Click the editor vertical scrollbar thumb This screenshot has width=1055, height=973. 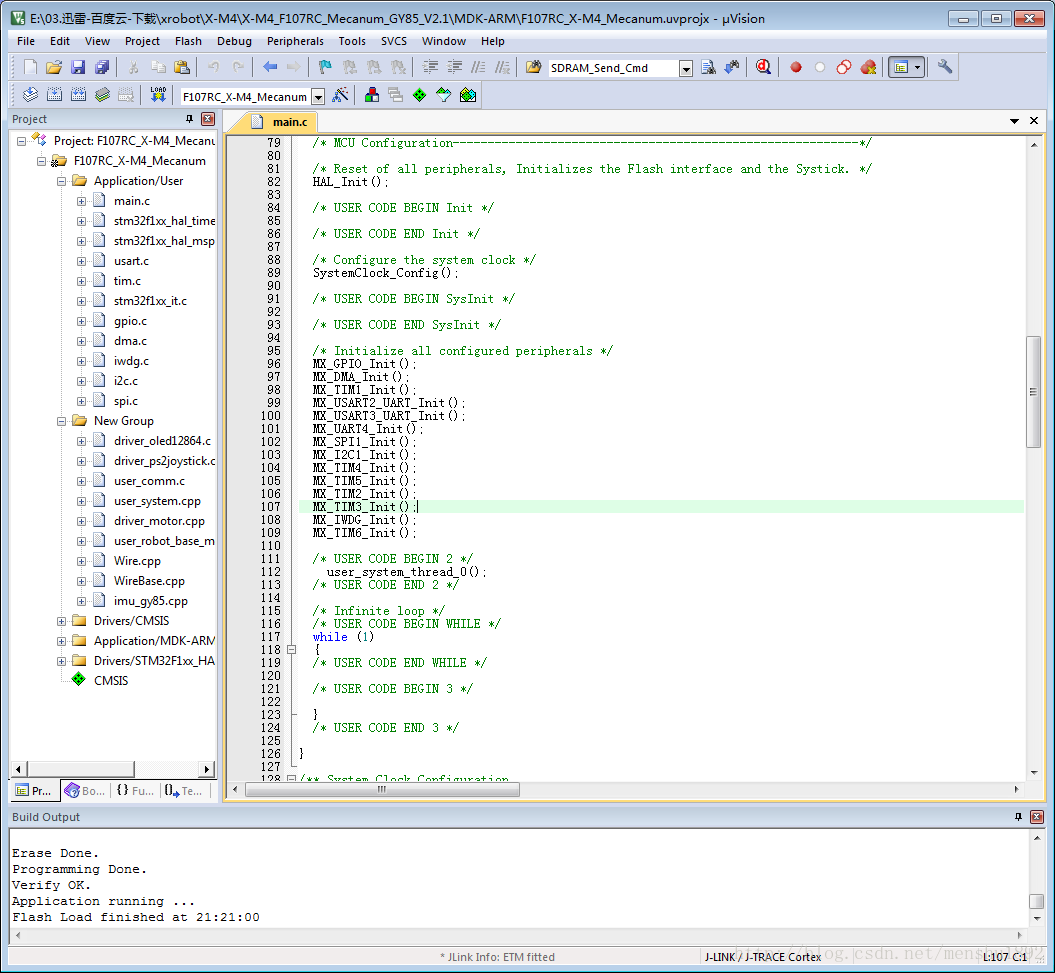1033,391
